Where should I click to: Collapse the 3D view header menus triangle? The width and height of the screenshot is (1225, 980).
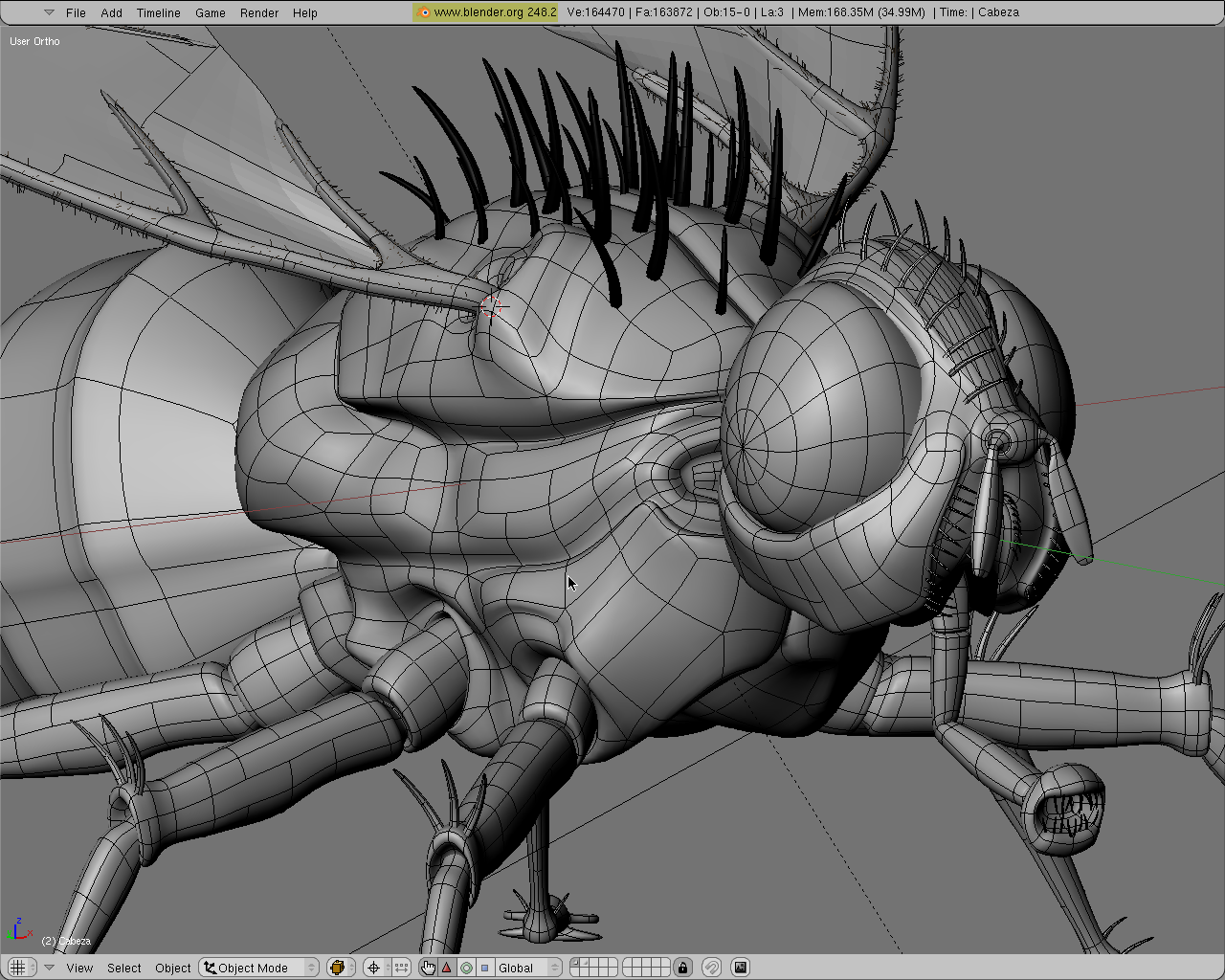(49, 968)
